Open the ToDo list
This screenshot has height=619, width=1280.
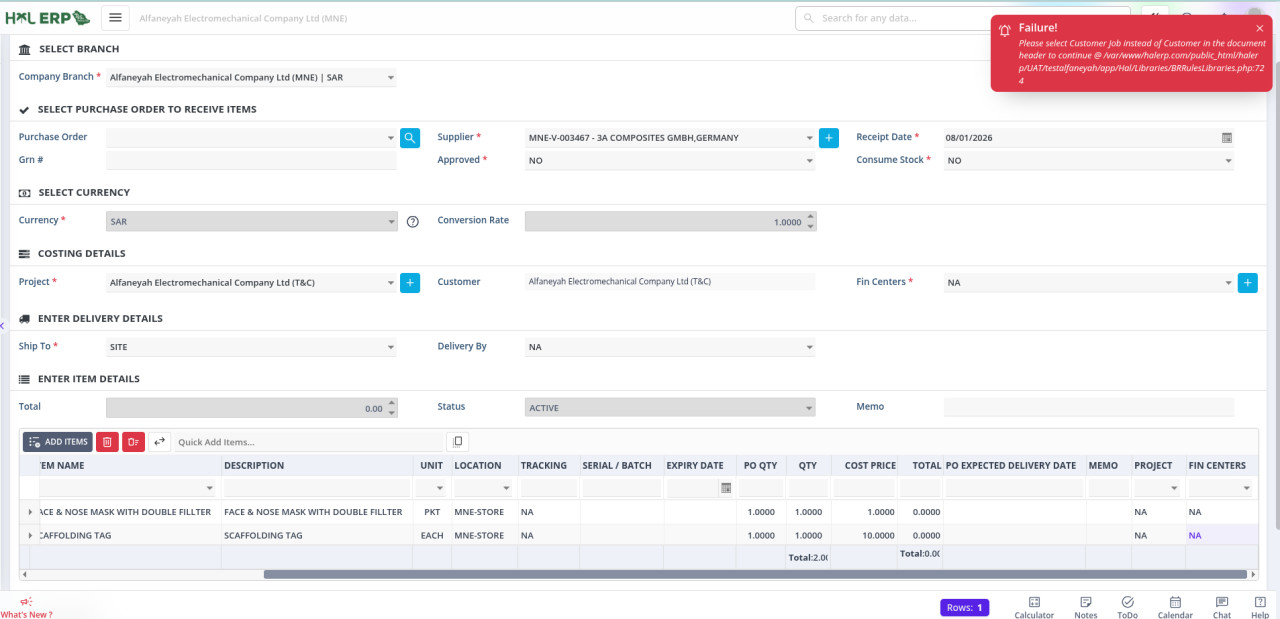1127,607
